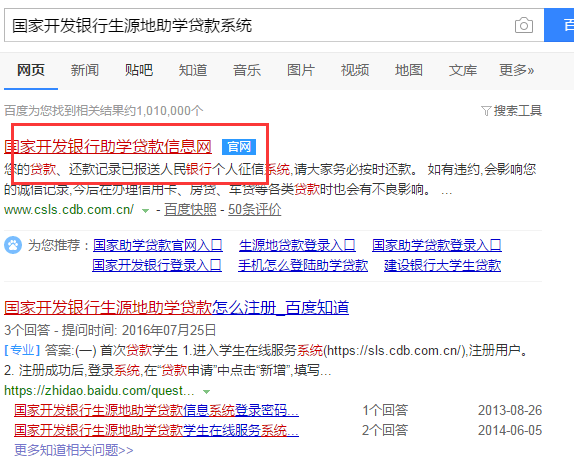Open the 百度快照 link

coord(190,210)
